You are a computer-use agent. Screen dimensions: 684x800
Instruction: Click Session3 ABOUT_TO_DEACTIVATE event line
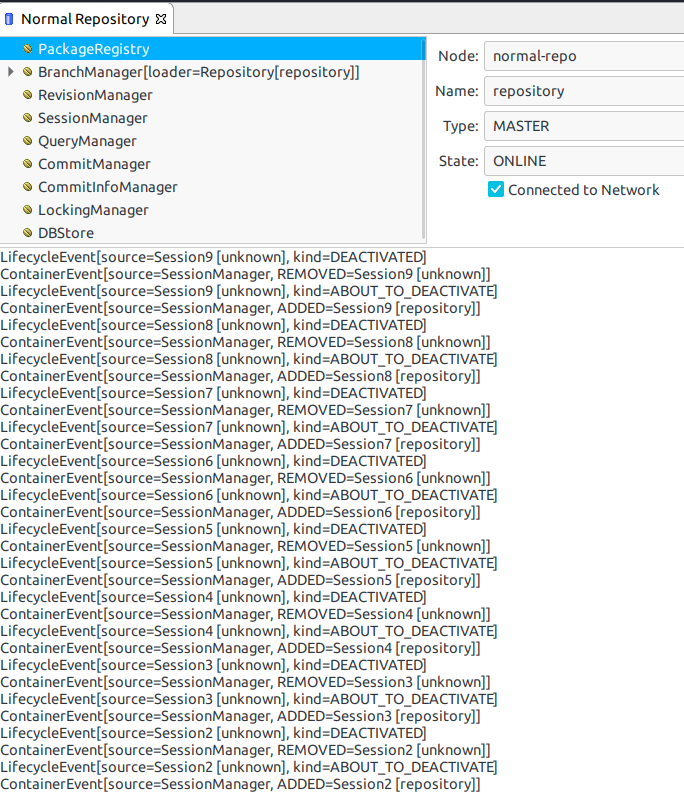click(x=249, y=699)
